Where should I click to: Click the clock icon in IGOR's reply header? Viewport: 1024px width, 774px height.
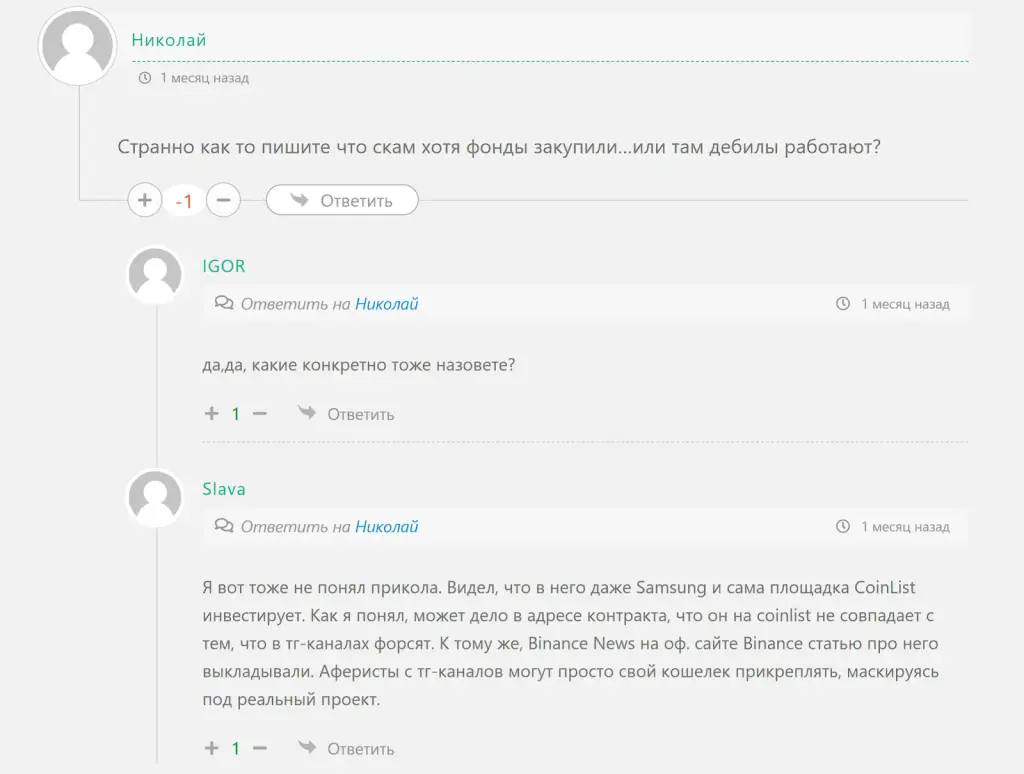coord(843,304)
